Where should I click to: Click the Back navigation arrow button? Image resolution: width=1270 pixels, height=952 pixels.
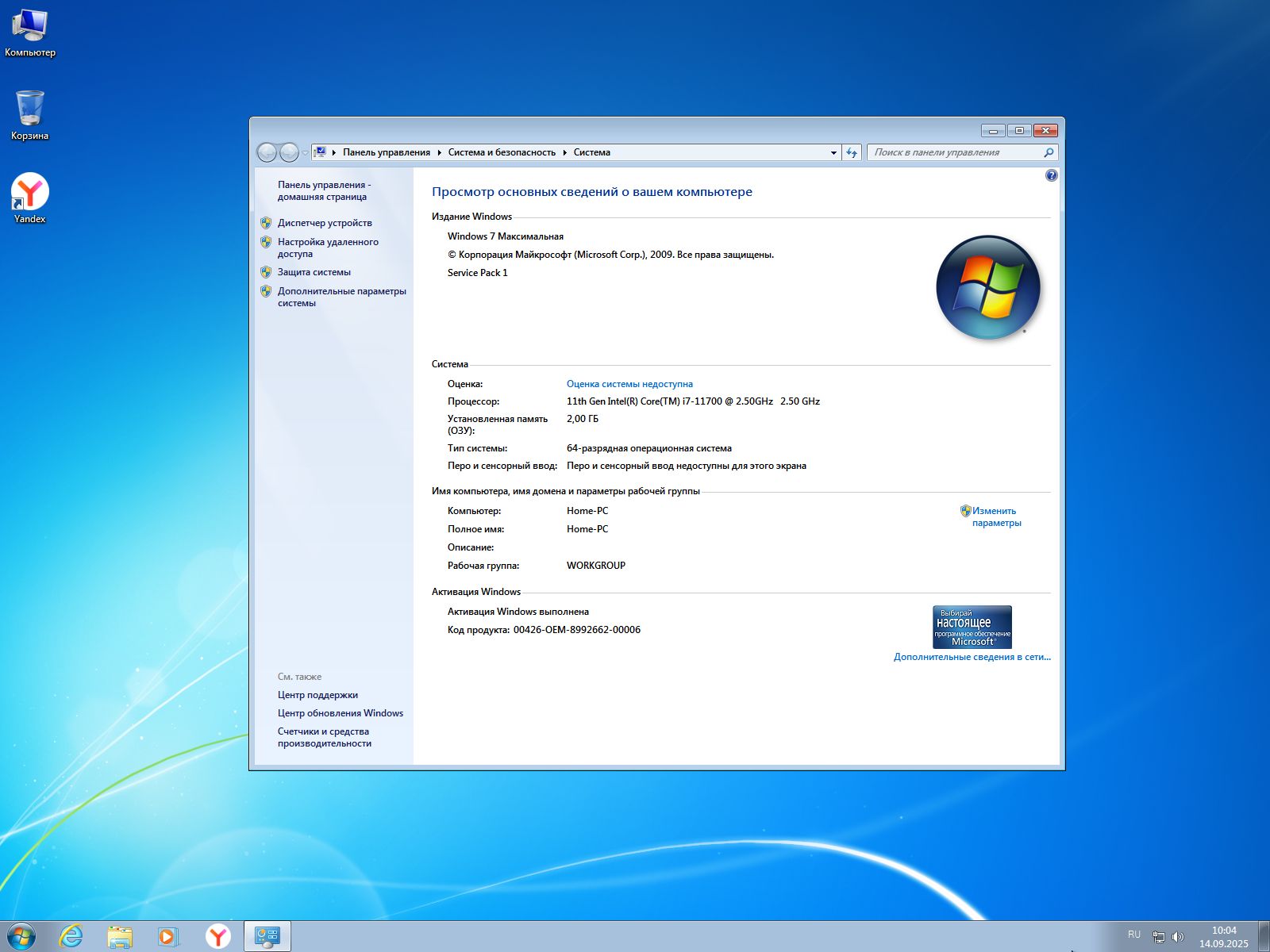tap(267, 152)
